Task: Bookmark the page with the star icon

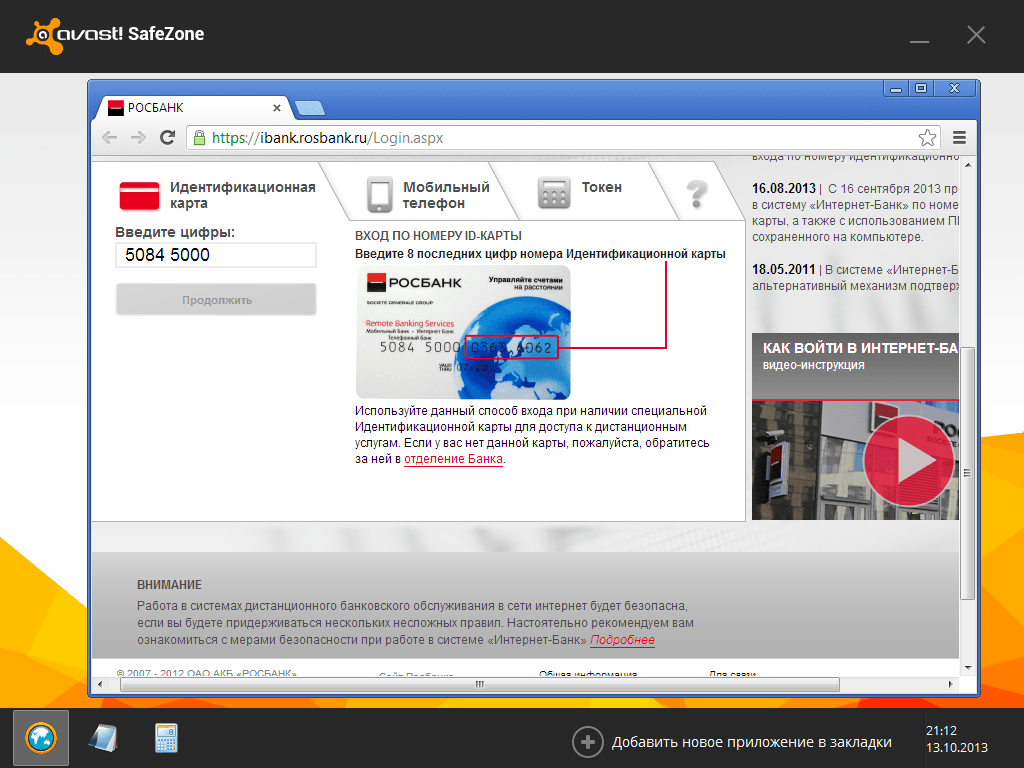Action: [x=927, y=138]
